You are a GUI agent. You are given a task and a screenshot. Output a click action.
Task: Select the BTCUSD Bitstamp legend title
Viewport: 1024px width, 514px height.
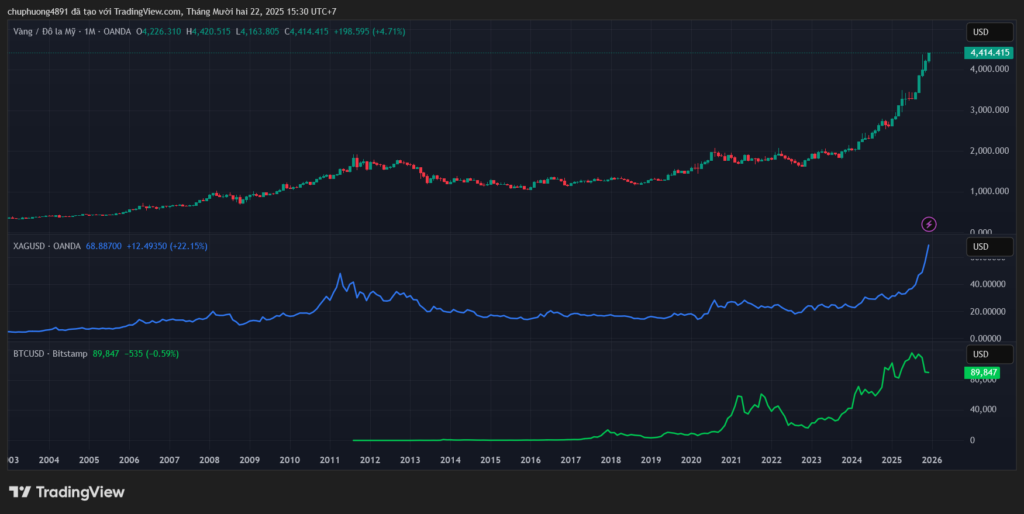point(47,354)
